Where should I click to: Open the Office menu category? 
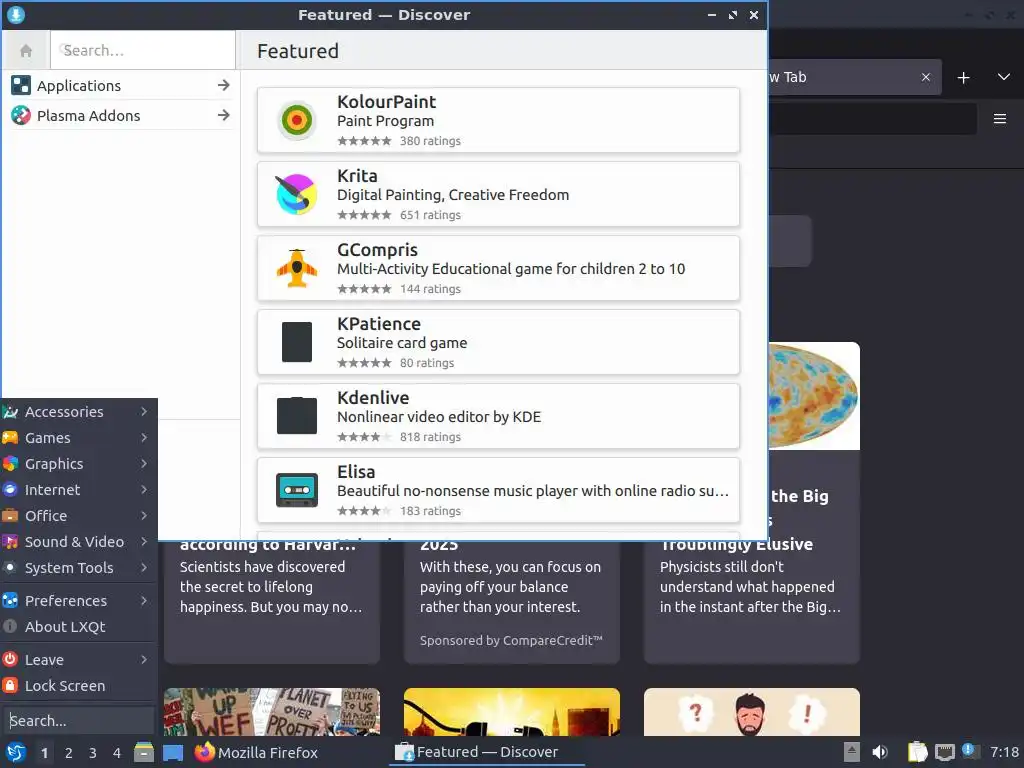coord(78,516)
